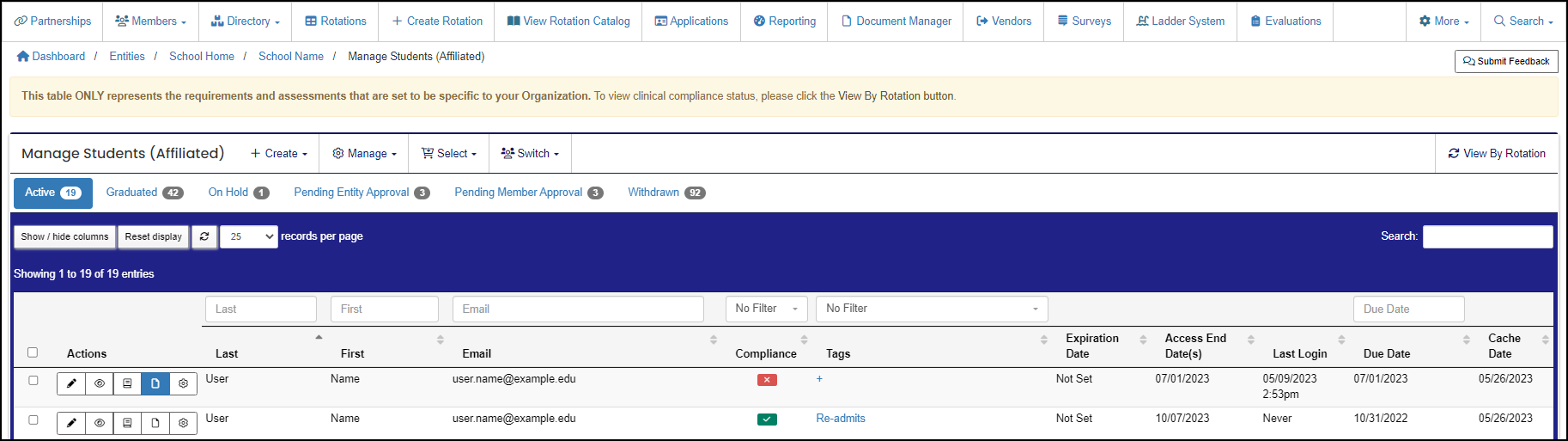This screenshot has width=1568, height=441.
Task: Check the first student row checkbox
Action: 33,380
